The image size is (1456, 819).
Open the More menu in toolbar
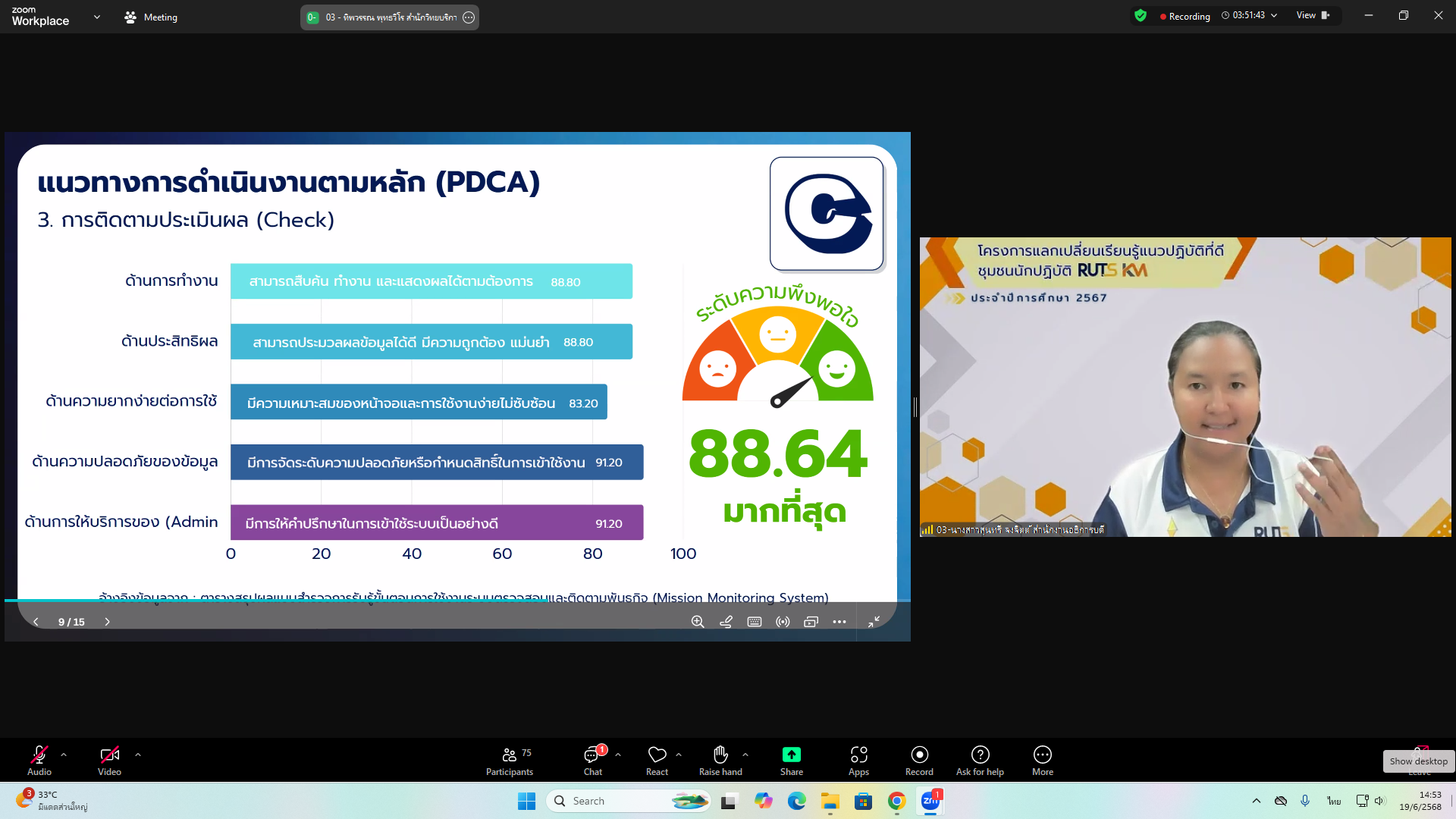[x=1043, y=760]
